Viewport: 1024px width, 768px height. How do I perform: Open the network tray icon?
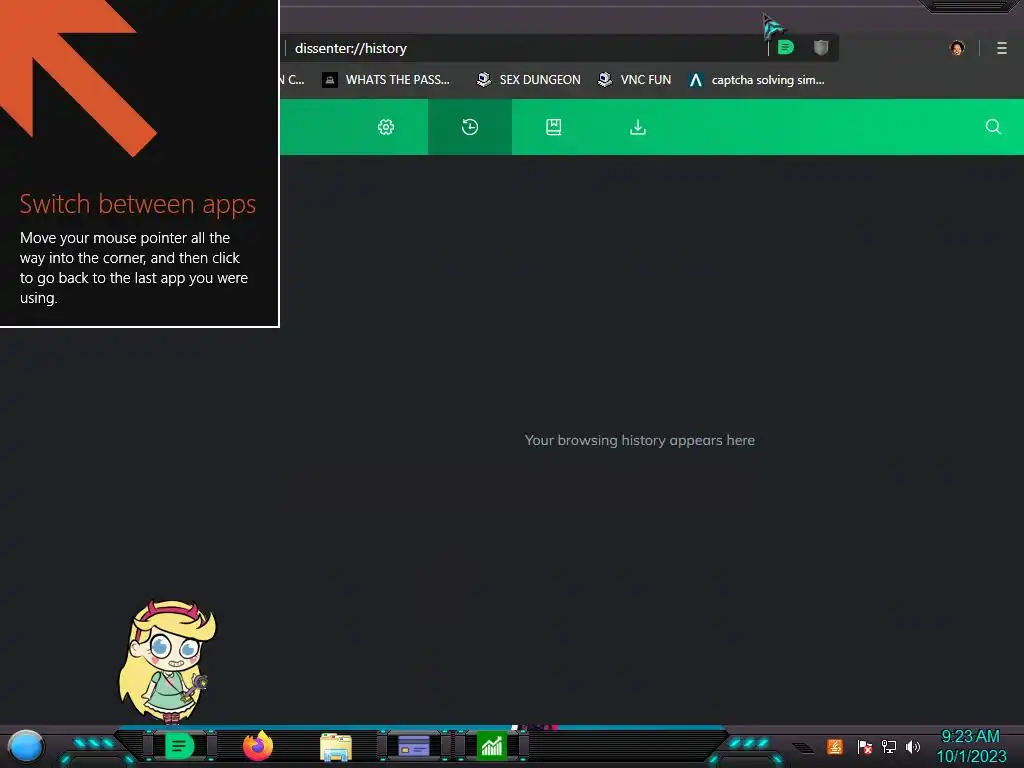point(888,746)
